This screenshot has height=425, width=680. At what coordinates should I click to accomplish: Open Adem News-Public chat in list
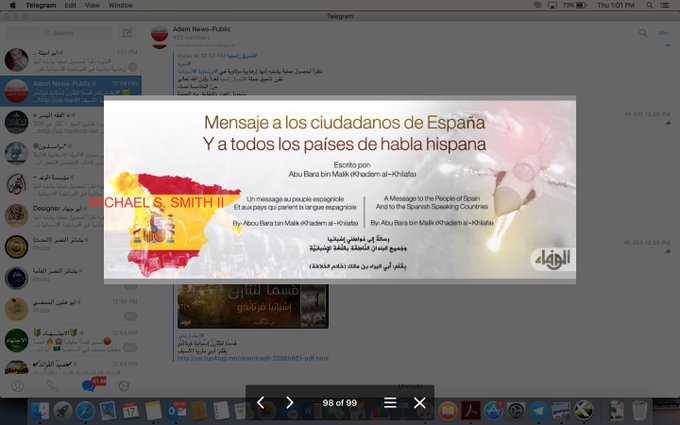click(71, 91)
